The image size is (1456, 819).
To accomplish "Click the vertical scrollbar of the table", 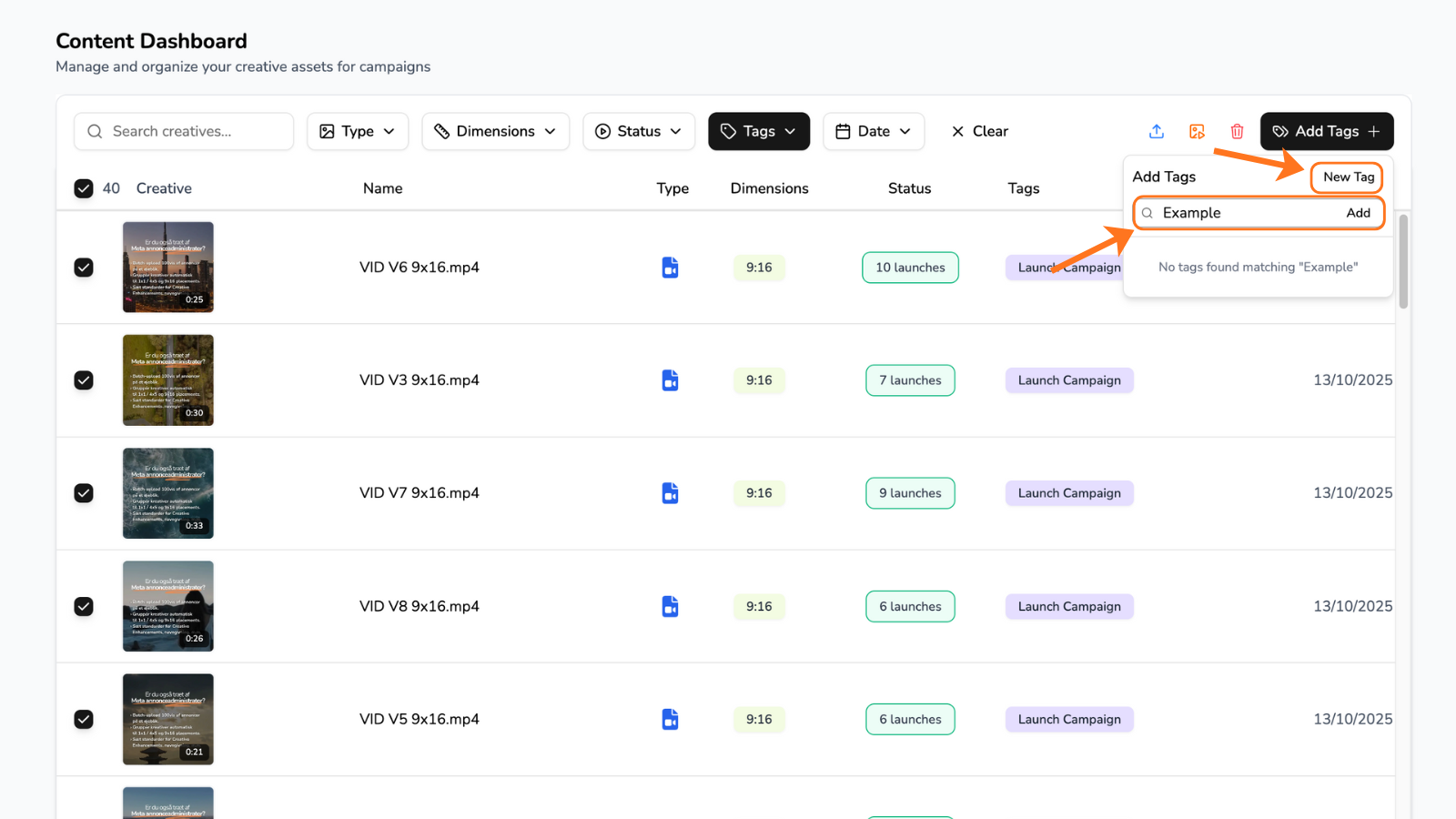I will [x=1403, y=262].
